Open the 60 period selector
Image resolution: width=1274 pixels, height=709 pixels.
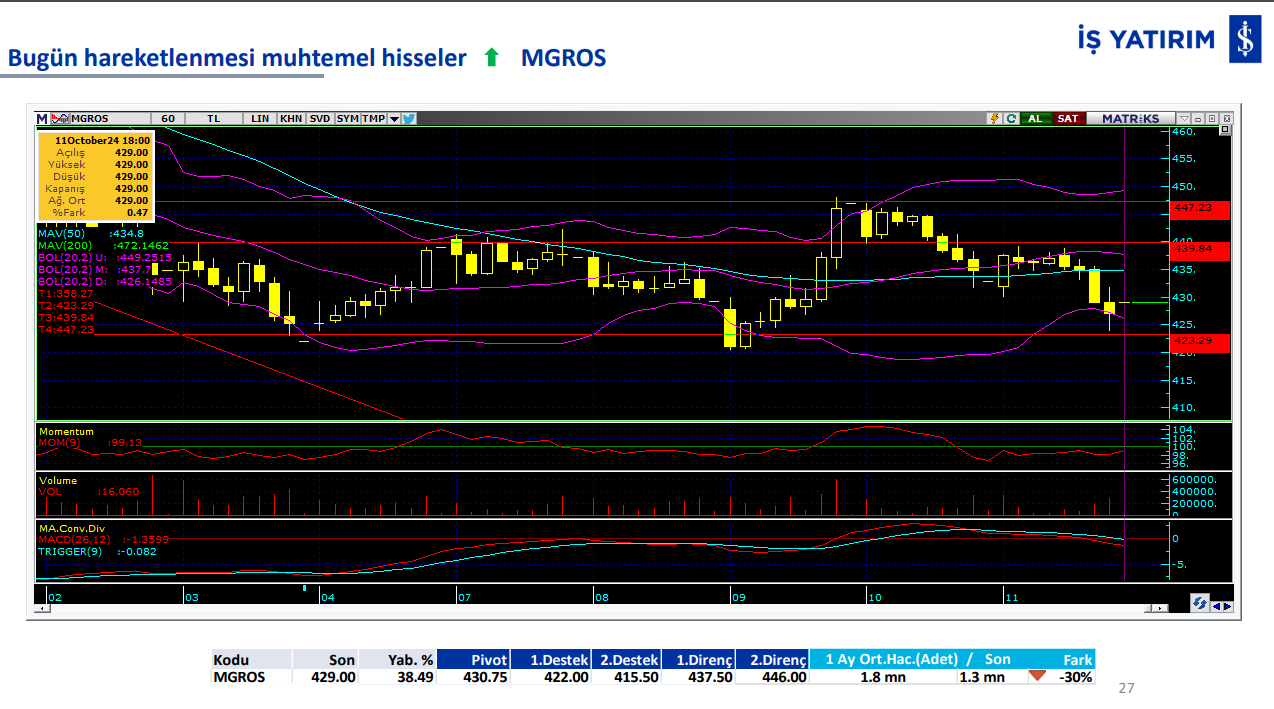tap(168, 118)
